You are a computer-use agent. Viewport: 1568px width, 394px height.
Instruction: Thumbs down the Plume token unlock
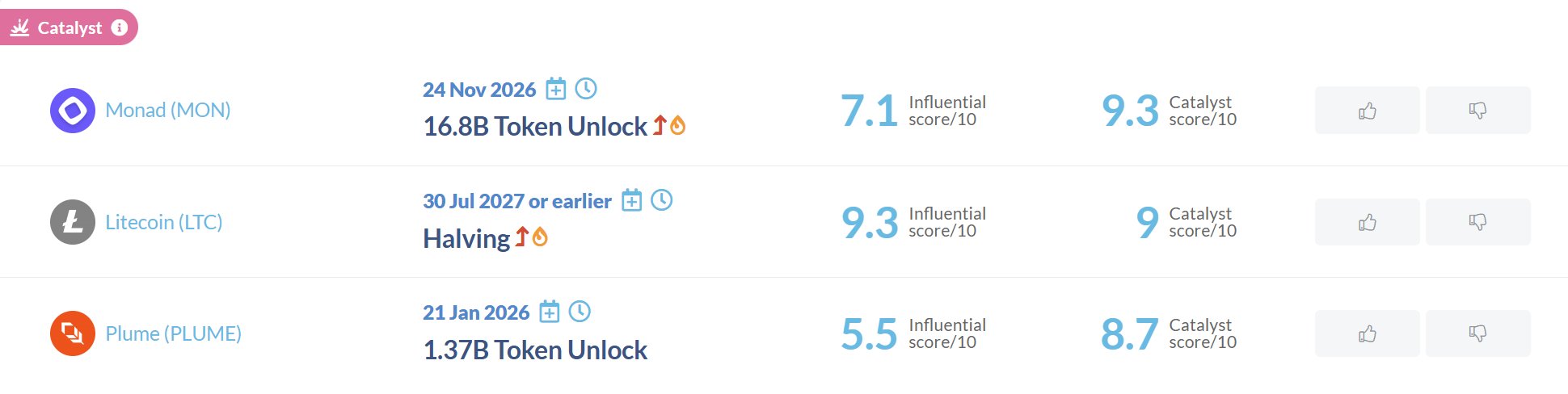pos(1477,333)
